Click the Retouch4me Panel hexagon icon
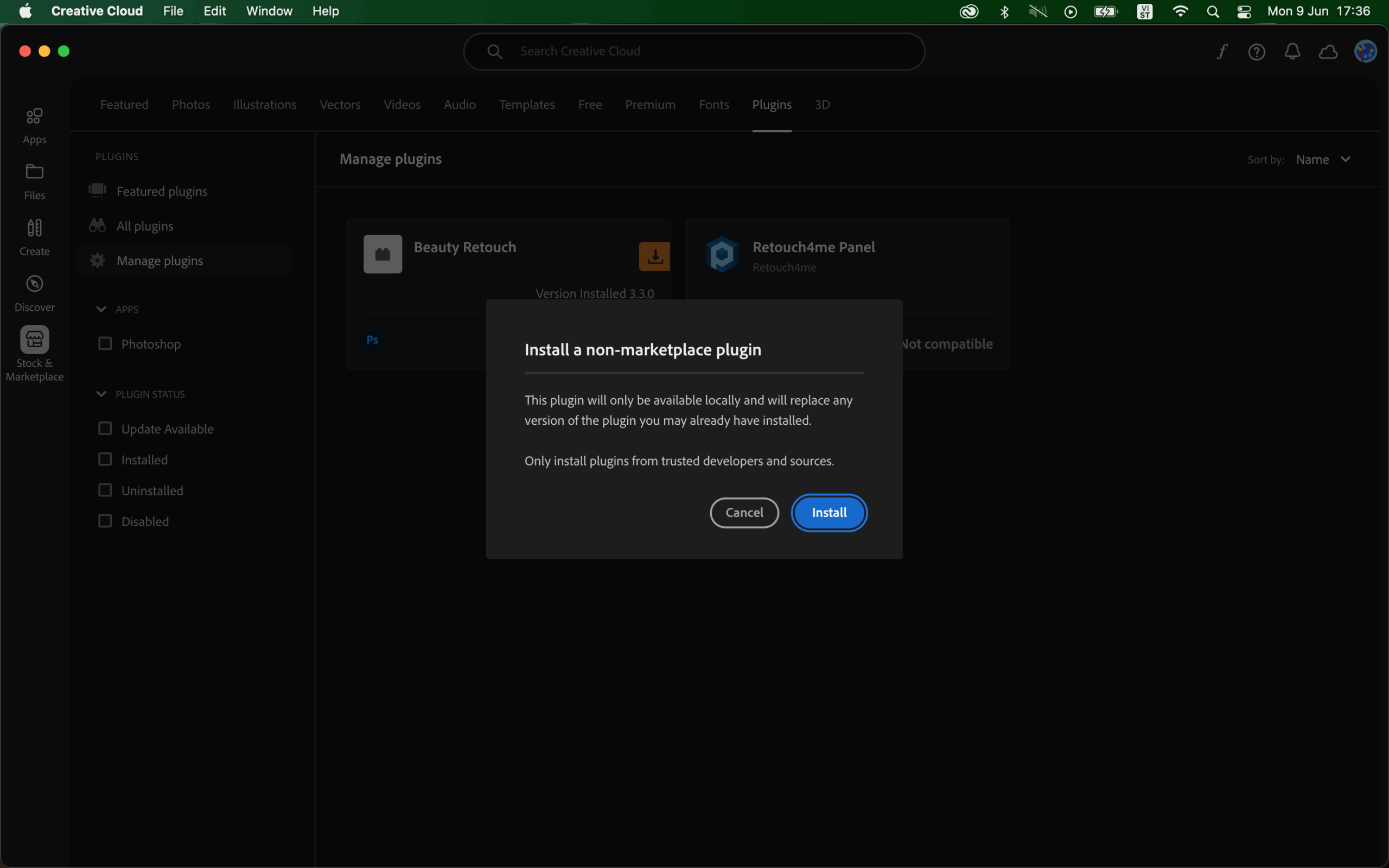Image resolution: width=1389 pixels, height=868 pixels. 722,254
